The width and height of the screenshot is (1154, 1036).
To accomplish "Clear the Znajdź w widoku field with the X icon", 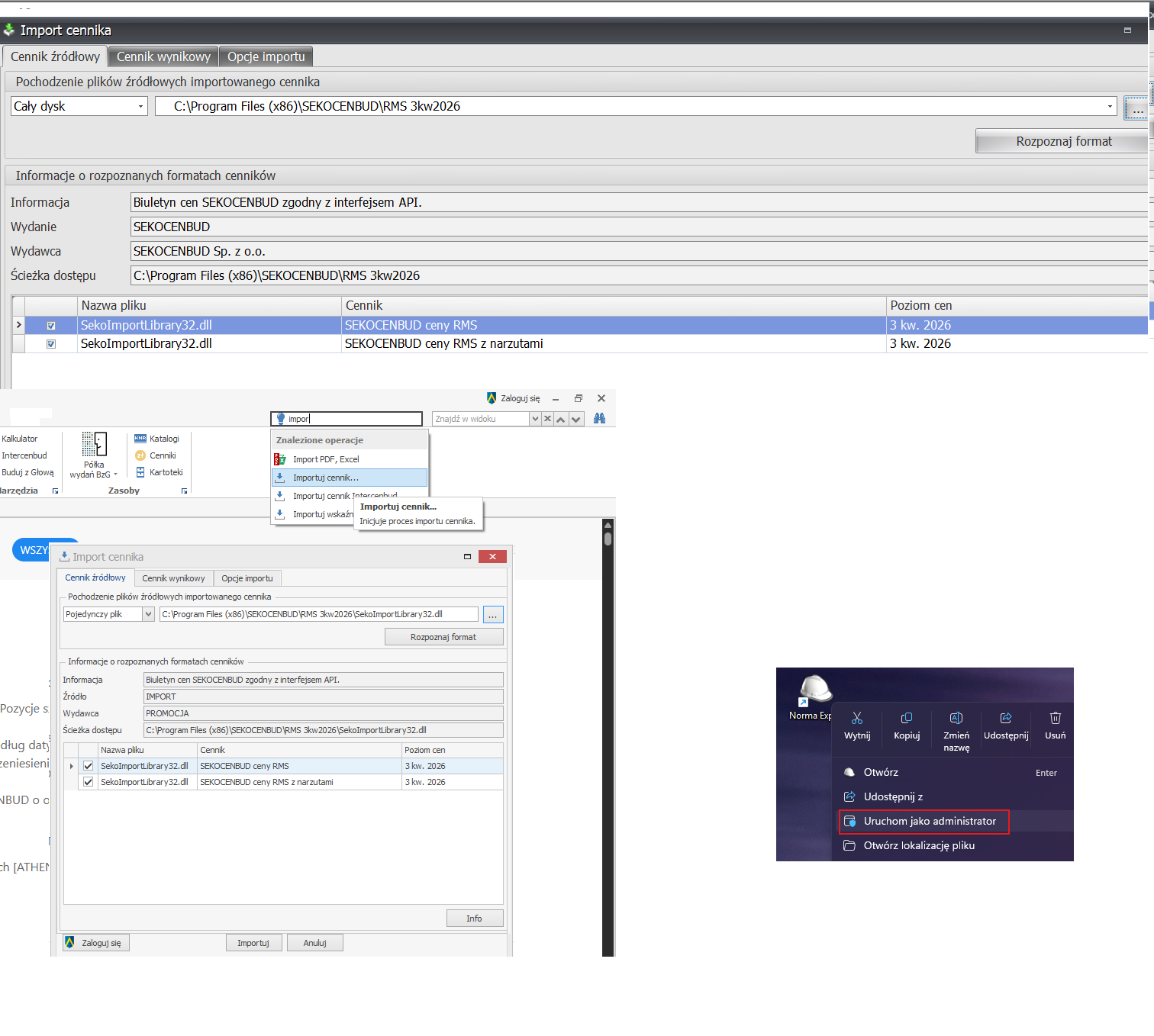I will (547, 419).
